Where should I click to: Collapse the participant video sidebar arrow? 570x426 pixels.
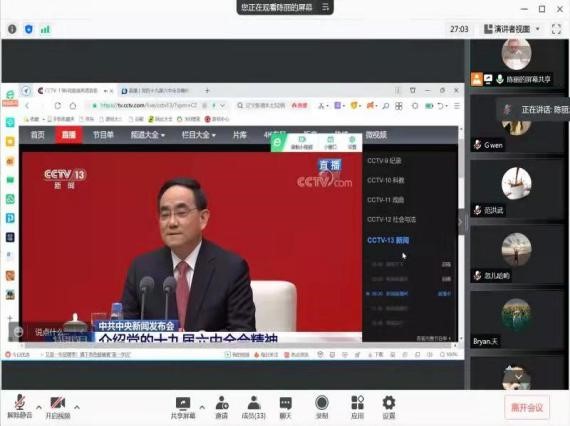pyautogui.click(x=461, y=222)
